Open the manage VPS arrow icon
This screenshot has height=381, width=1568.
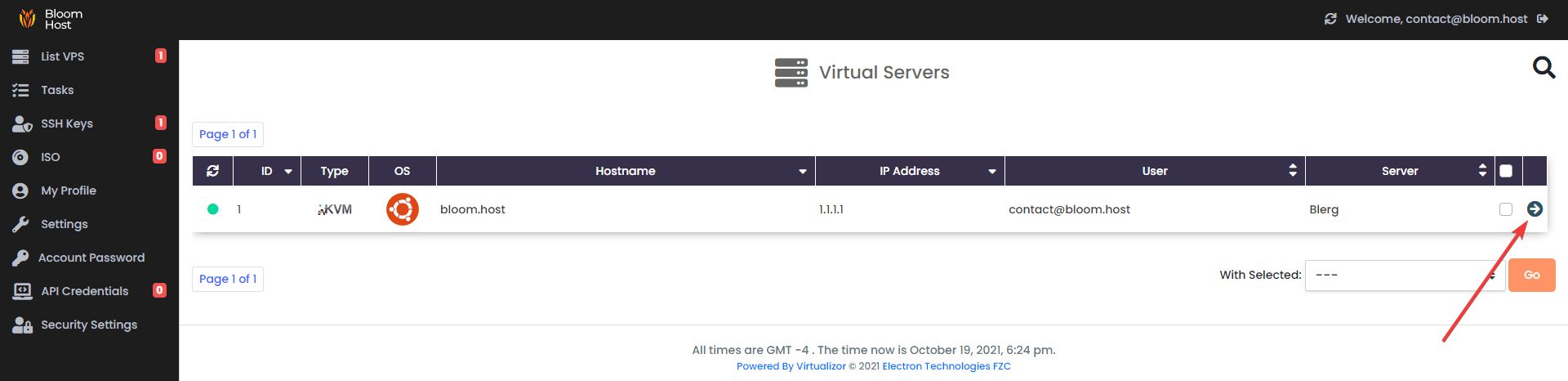pyautogui.click(x=1535, y=209)
